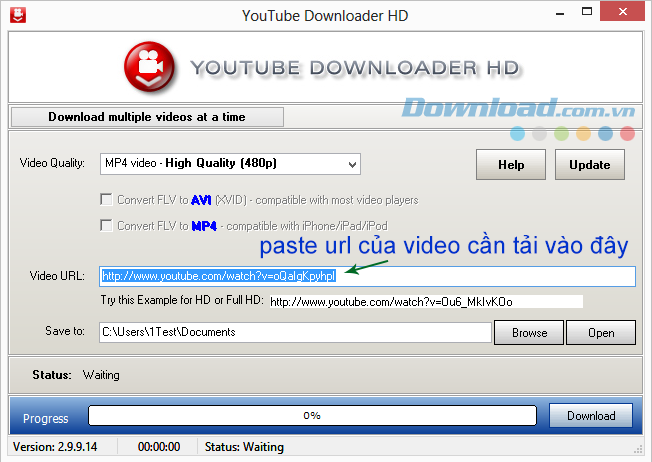Viewport: 652px width, 462px height.
Task: Click the Update button
Action: (590, 165)
